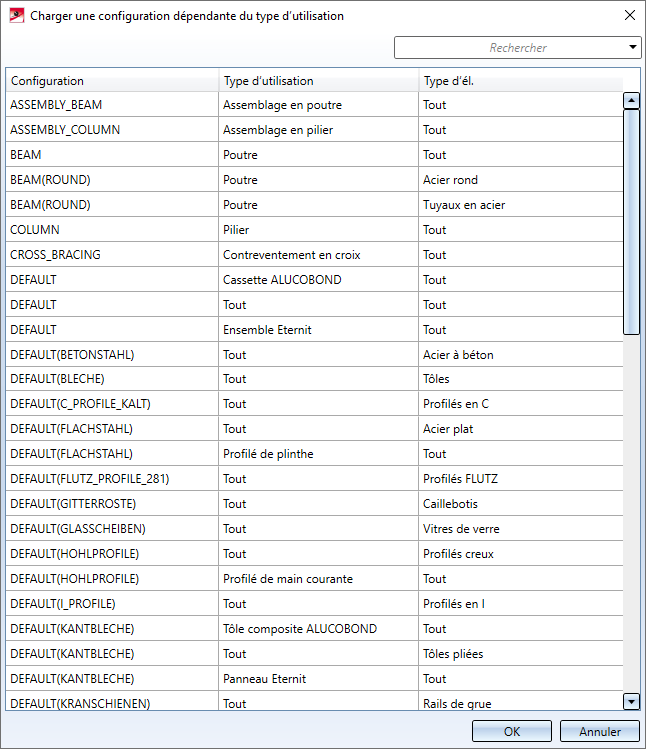Click the scrollbar up arrow
Viewport: 646px width, 749px height.
click(x=631, y=100)
